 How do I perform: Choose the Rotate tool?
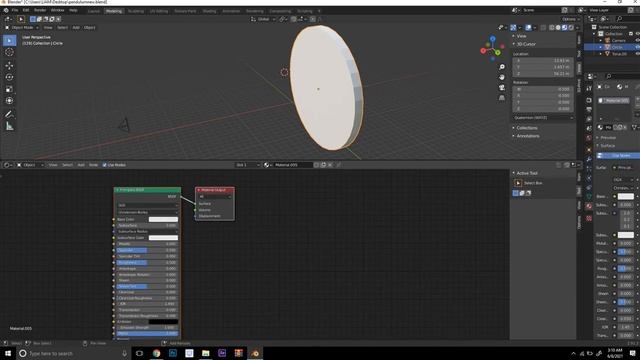click(9, 77)
